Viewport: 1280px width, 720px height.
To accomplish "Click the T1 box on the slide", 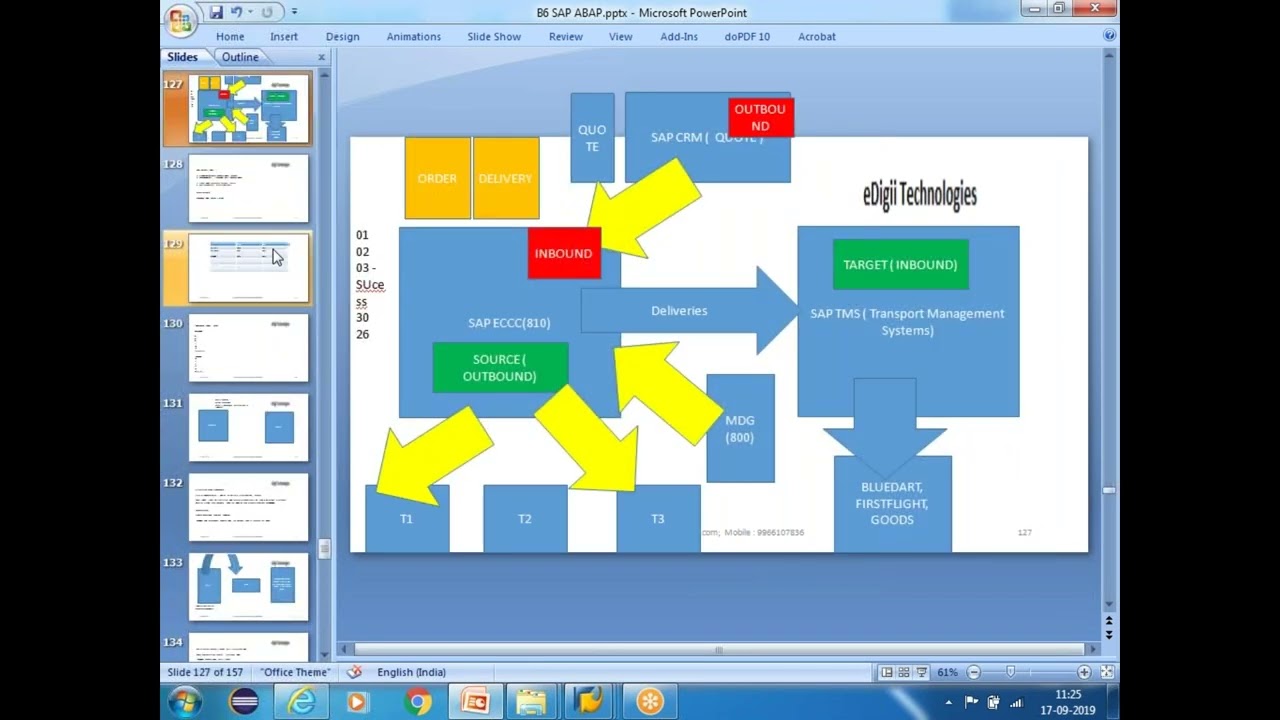I will (407, 518).
